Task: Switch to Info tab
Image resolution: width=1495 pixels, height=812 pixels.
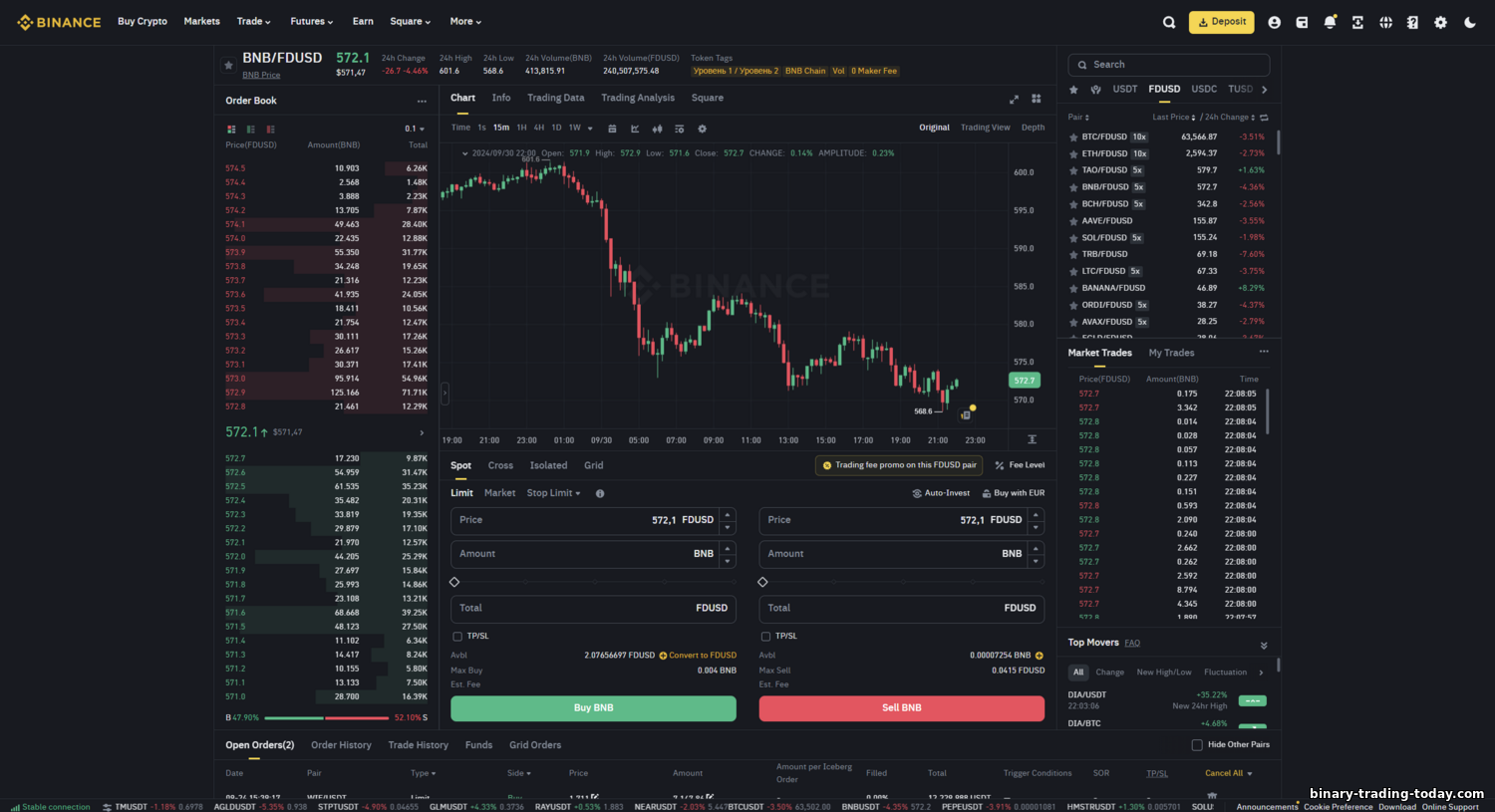Action: click(501, 98)
